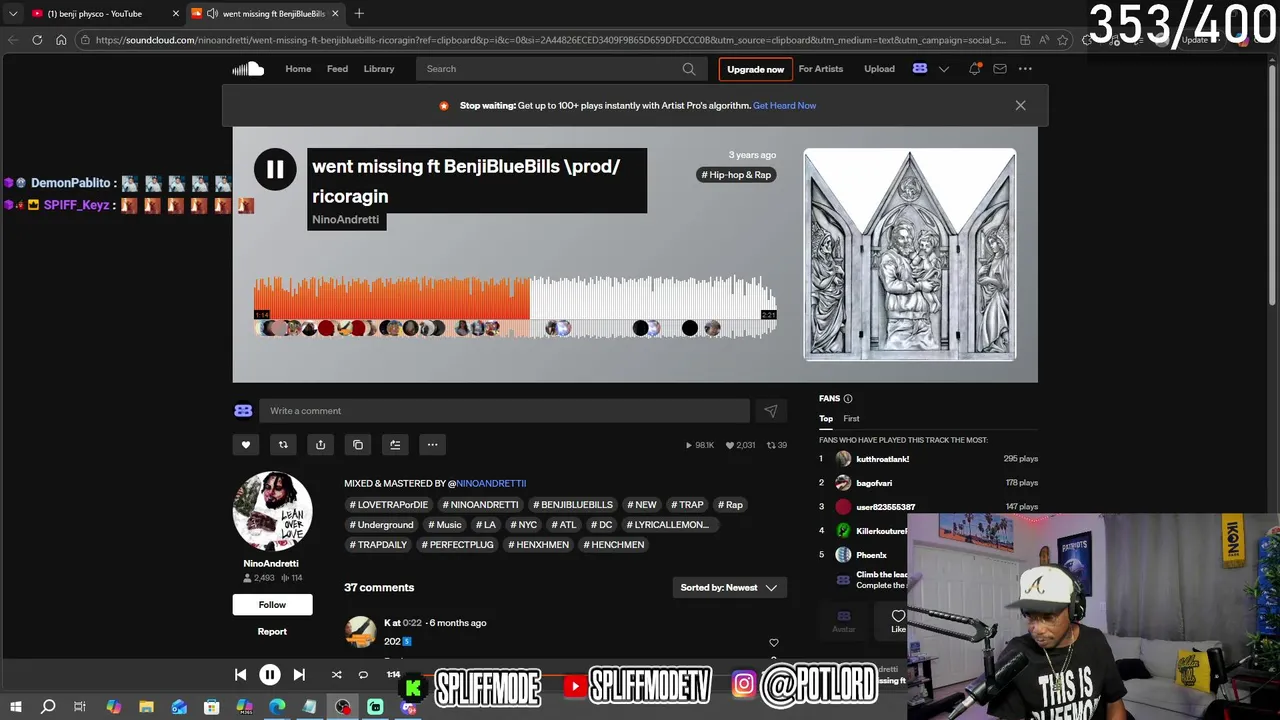Like the track using the heart button

246,445
